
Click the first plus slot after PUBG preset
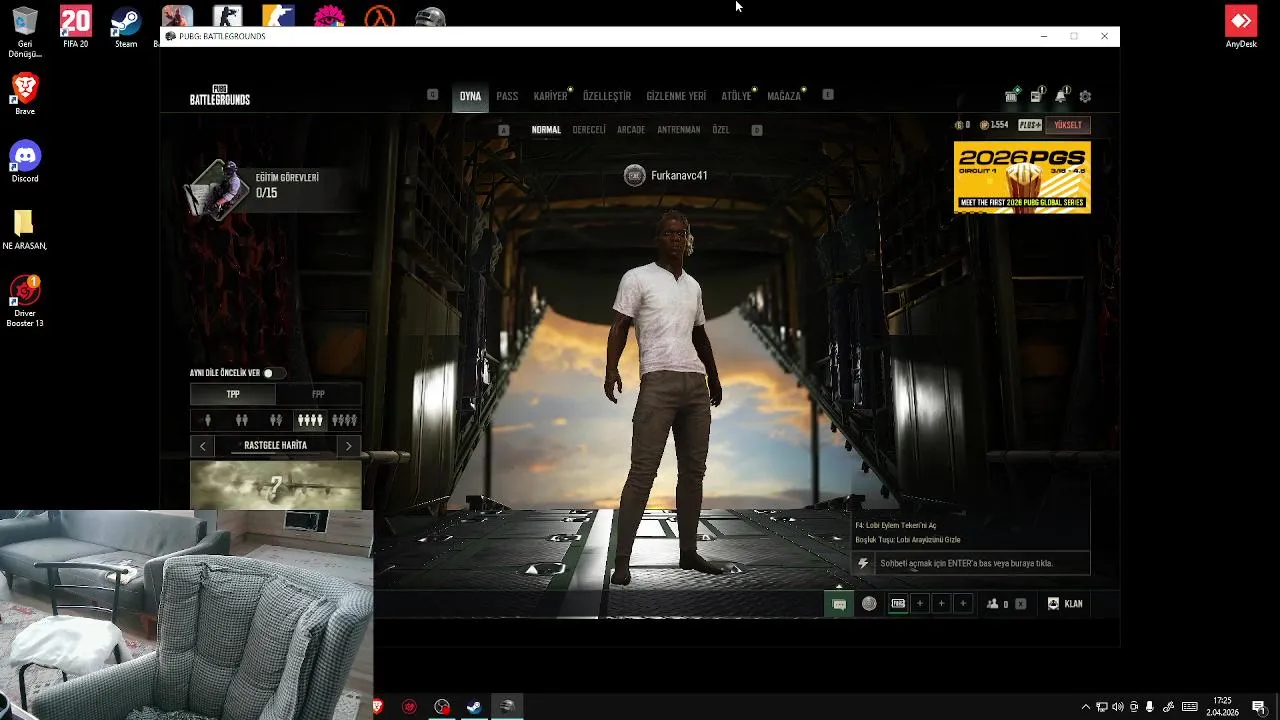920,604
